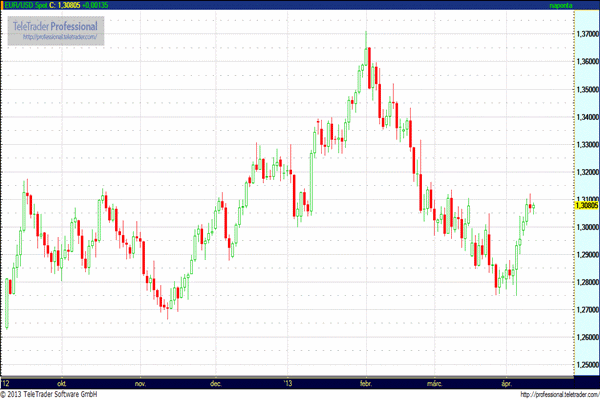Screen dimensions: 600x400
Task: Select the ápr. marker on time axis
Action: 506,383
